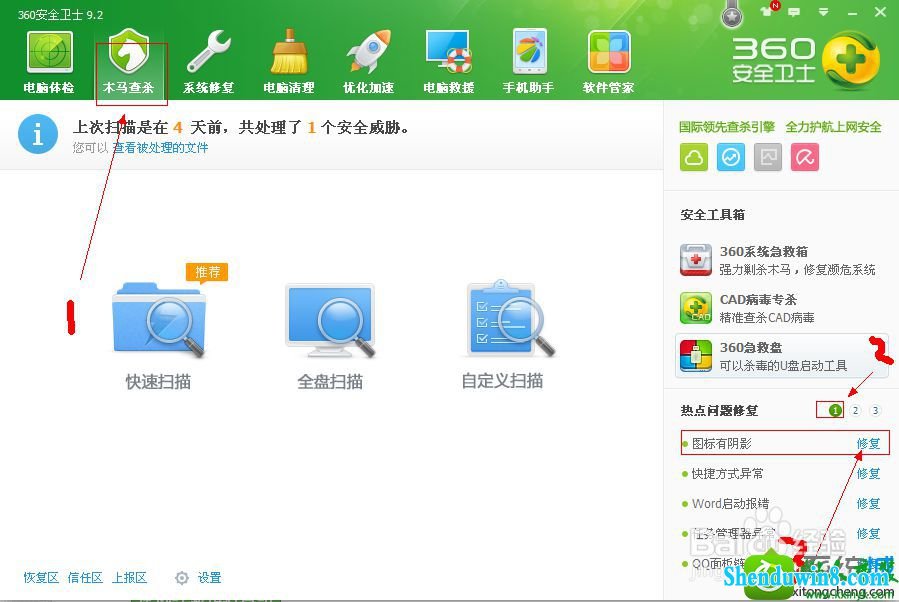This screenshot has width=899, height=602.
Task: Switch to hot fixes page 1
Action: pos(835,410)
